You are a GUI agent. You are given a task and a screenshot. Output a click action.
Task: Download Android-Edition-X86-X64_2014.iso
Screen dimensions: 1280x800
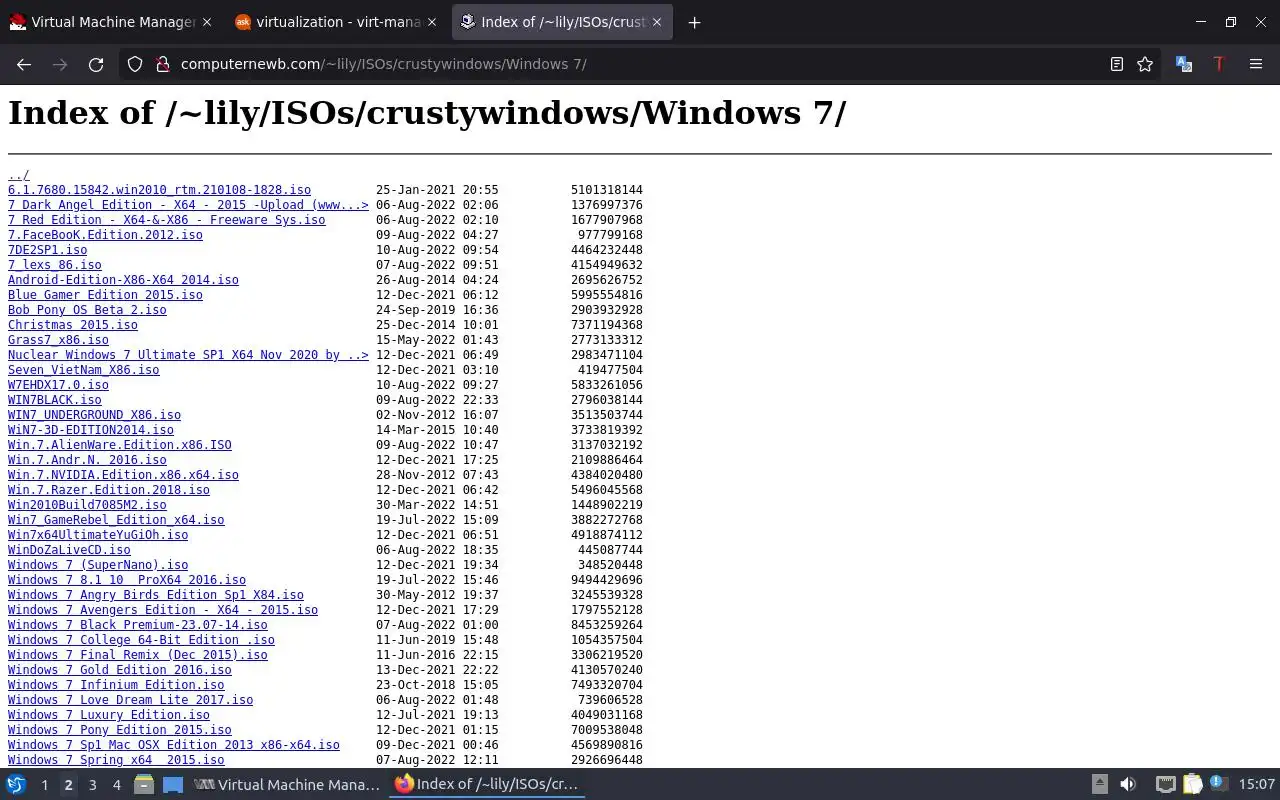[x=123, y=280]
